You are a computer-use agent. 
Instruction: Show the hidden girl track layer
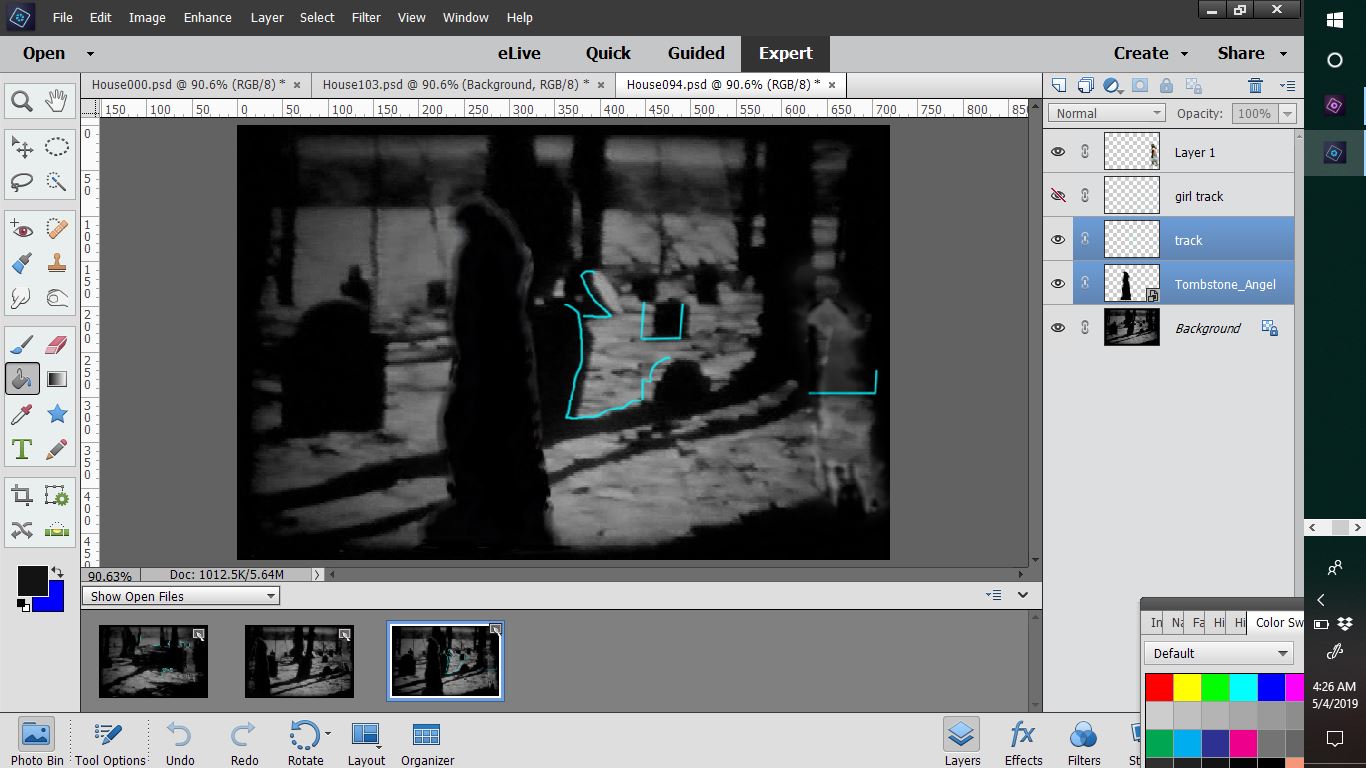(1058, 196)
